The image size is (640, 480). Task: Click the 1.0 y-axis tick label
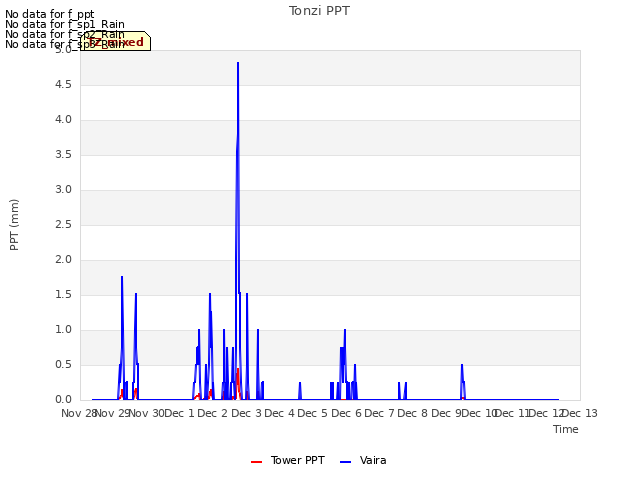coord(63,330)
